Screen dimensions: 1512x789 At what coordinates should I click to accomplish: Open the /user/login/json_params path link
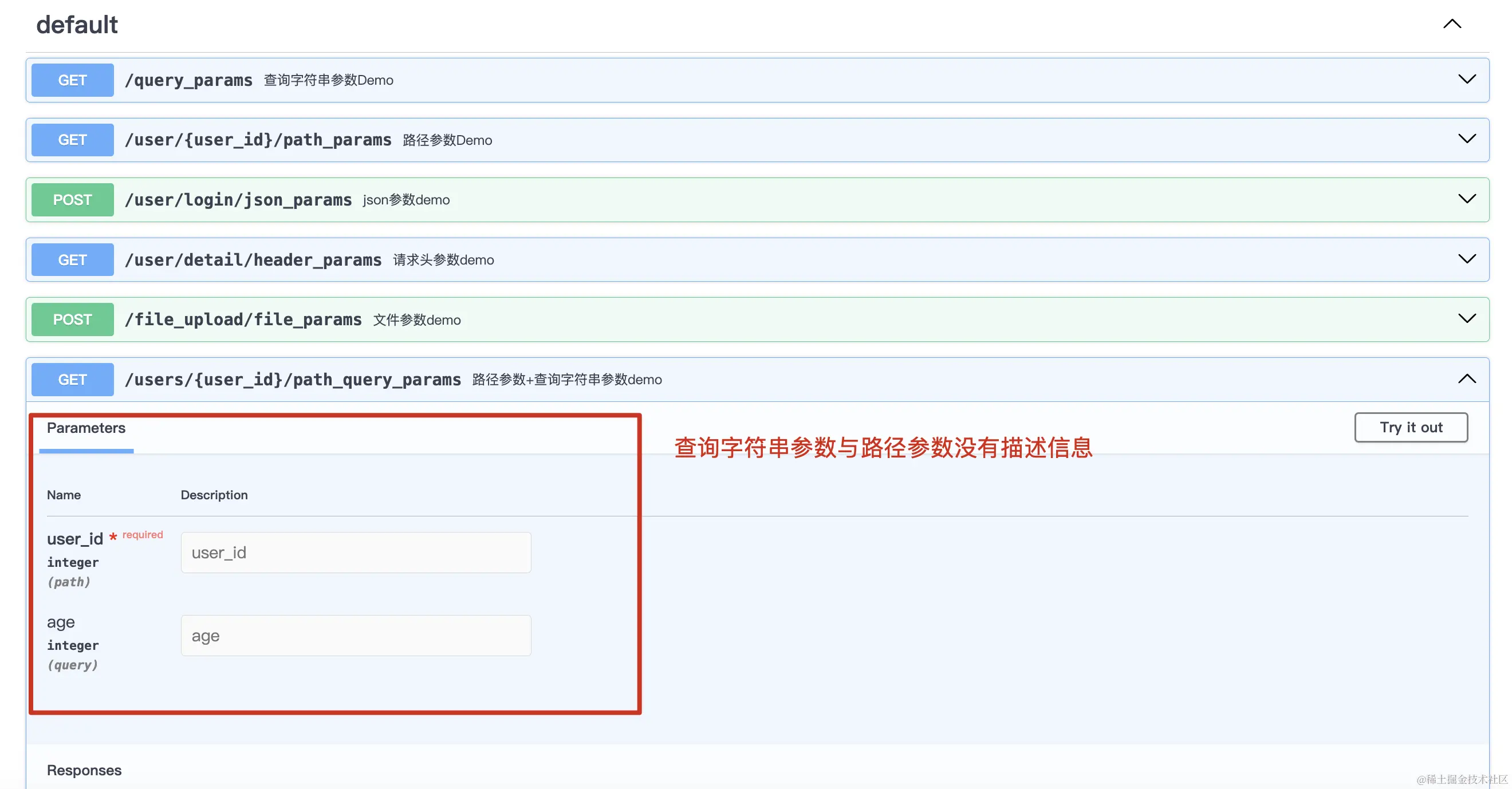238,200
